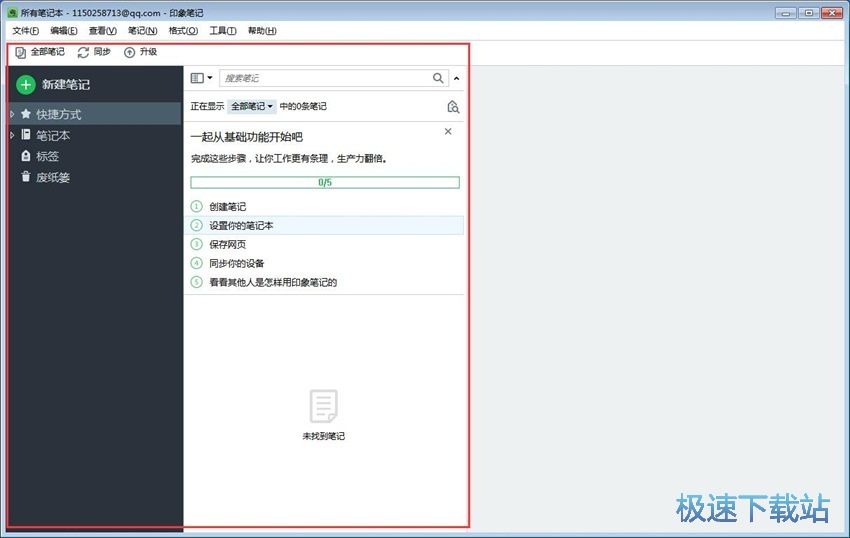Select 标签 in the sidebar
This screenshot has width=850, height=538.
coord(47,156)
